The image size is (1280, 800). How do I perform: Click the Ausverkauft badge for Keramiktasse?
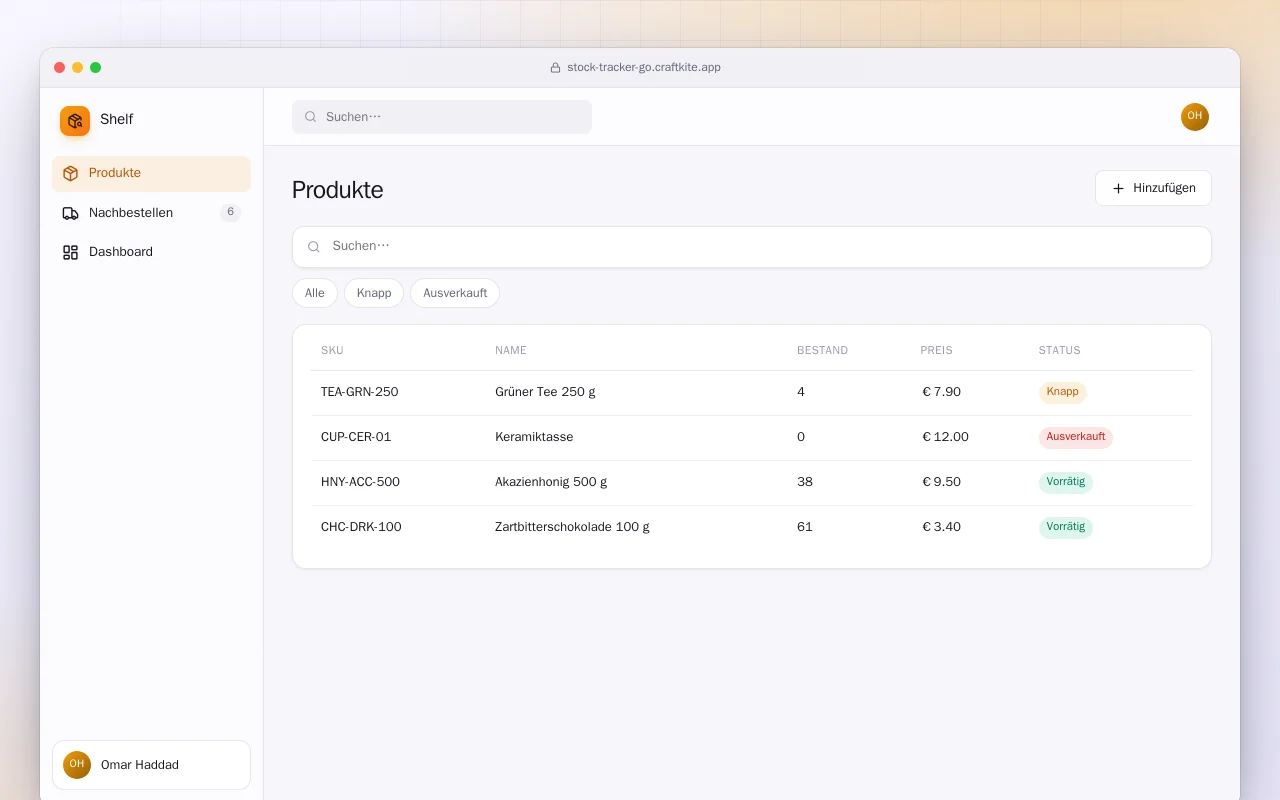pos(1076,437)
